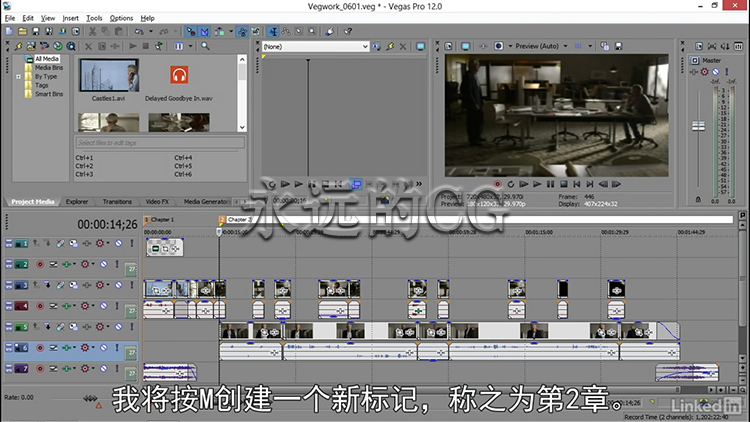Image resolution: width=750 pixels, height=422 pixels.
Task: Open undo history dropdown arrow
Action: (x=151, y=32)
